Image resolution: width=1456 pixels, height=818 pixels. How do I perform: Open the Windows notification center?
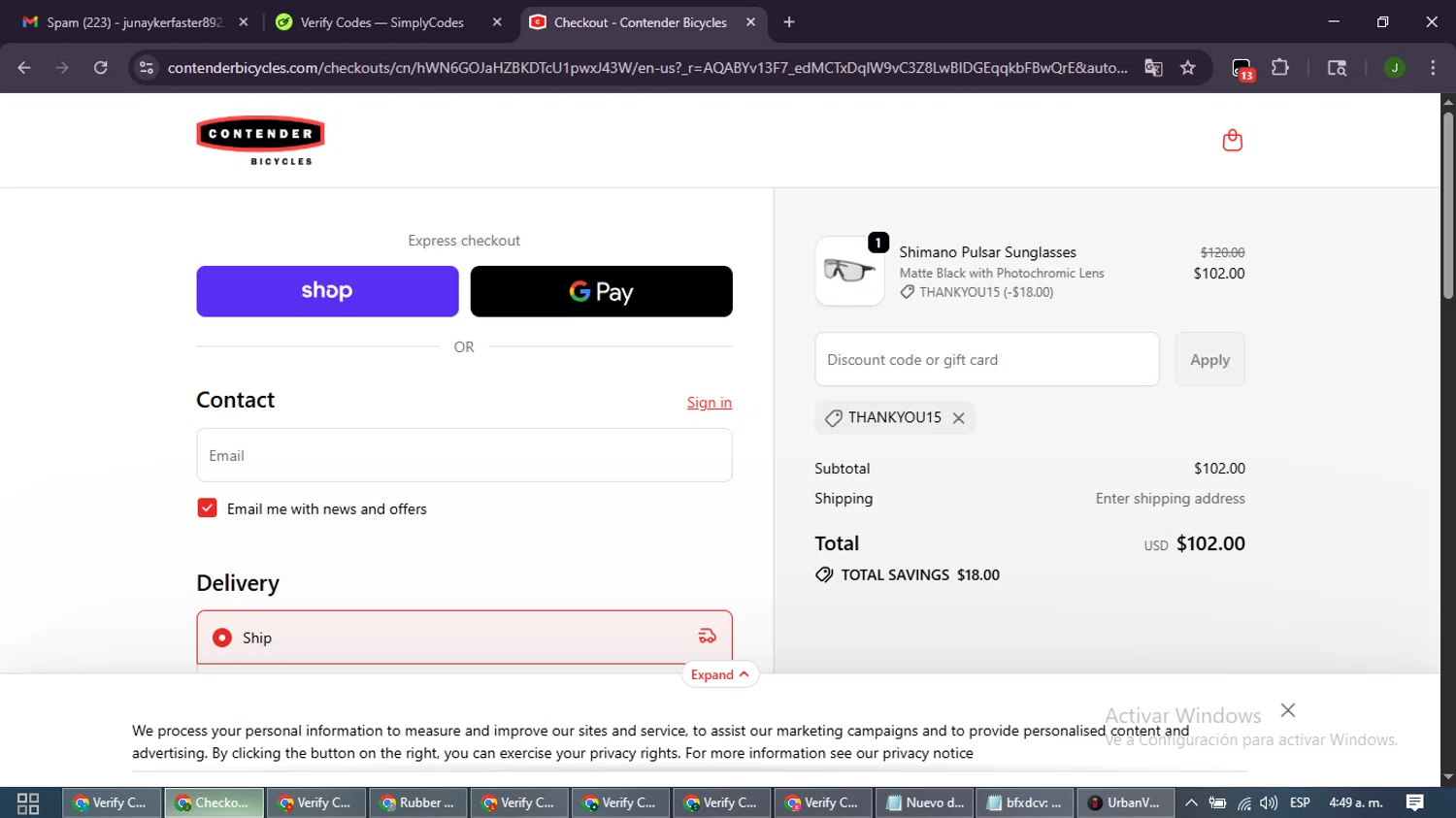(1415, 803)
